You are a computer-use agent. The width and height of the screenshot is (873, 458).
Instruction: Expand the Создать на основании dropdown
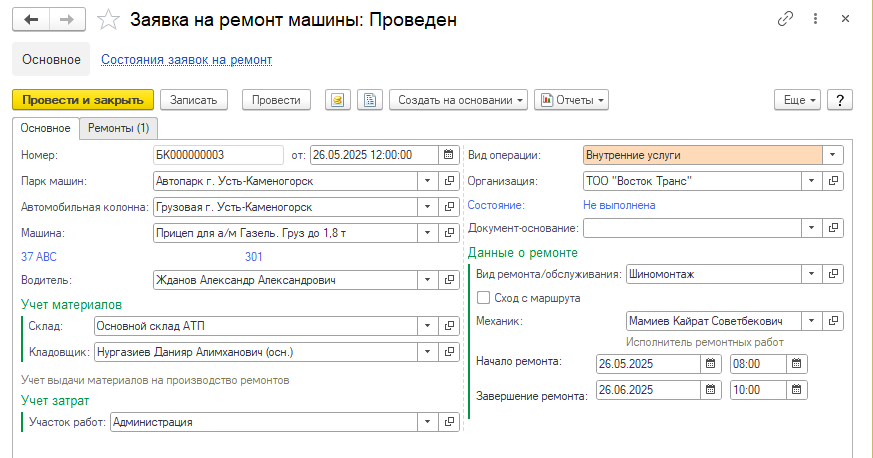pos(458,100)
